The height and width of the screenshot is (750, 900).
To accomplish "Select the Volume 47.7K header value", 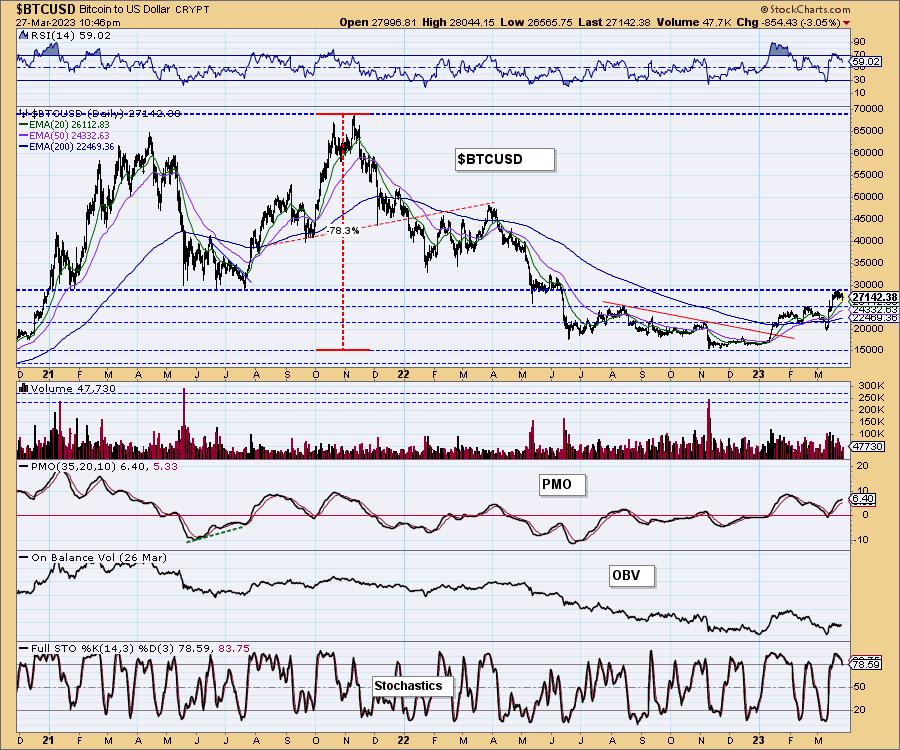I will pyautogui.click(x=694, y=22).
